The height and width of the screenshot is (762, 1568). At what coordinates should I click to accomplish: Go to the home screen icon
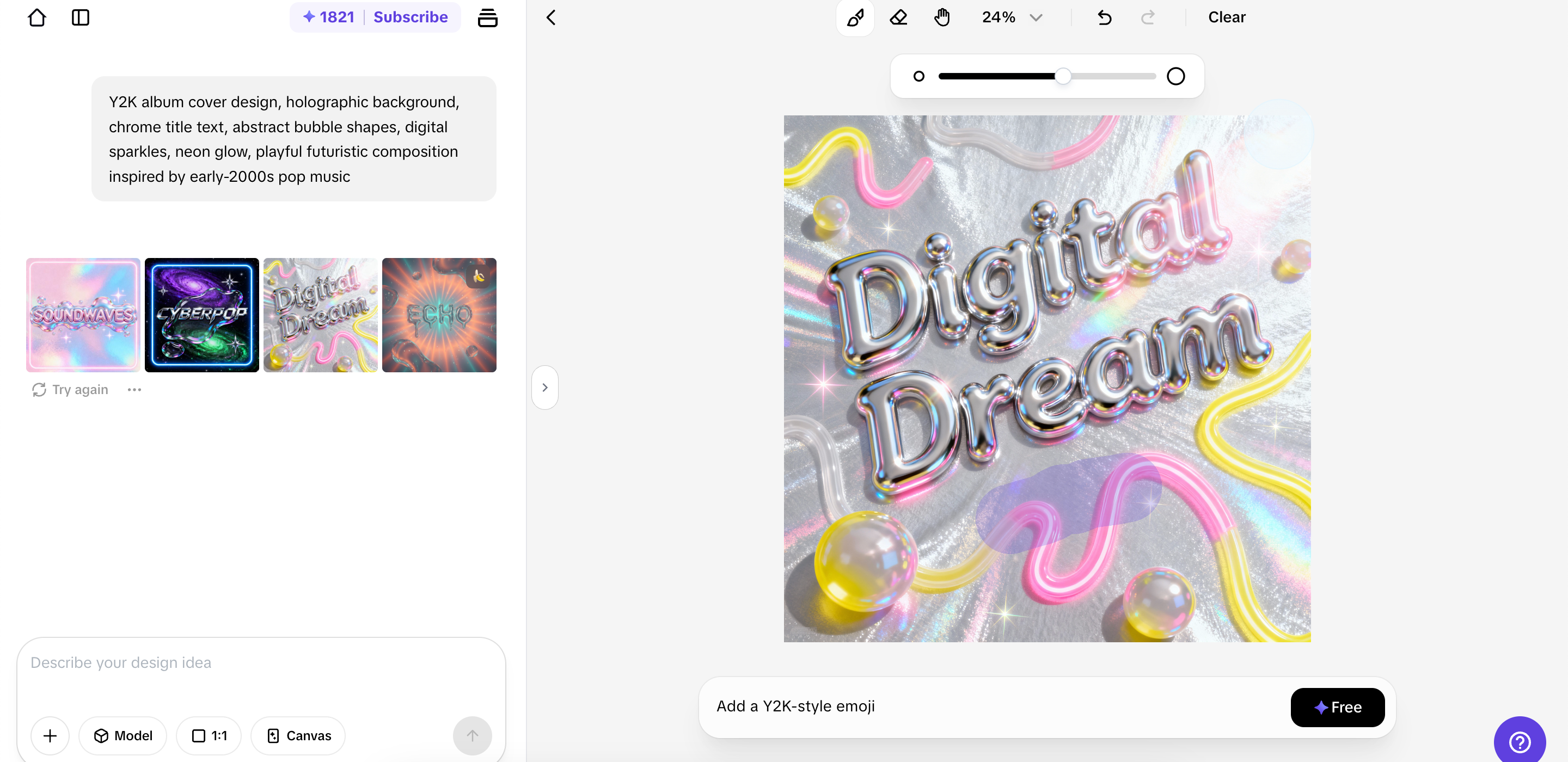[x=37, y=17]
